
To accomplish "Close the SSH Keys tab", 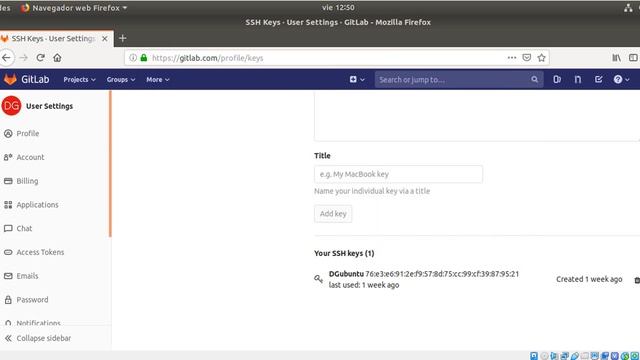I will click(105, 38).
